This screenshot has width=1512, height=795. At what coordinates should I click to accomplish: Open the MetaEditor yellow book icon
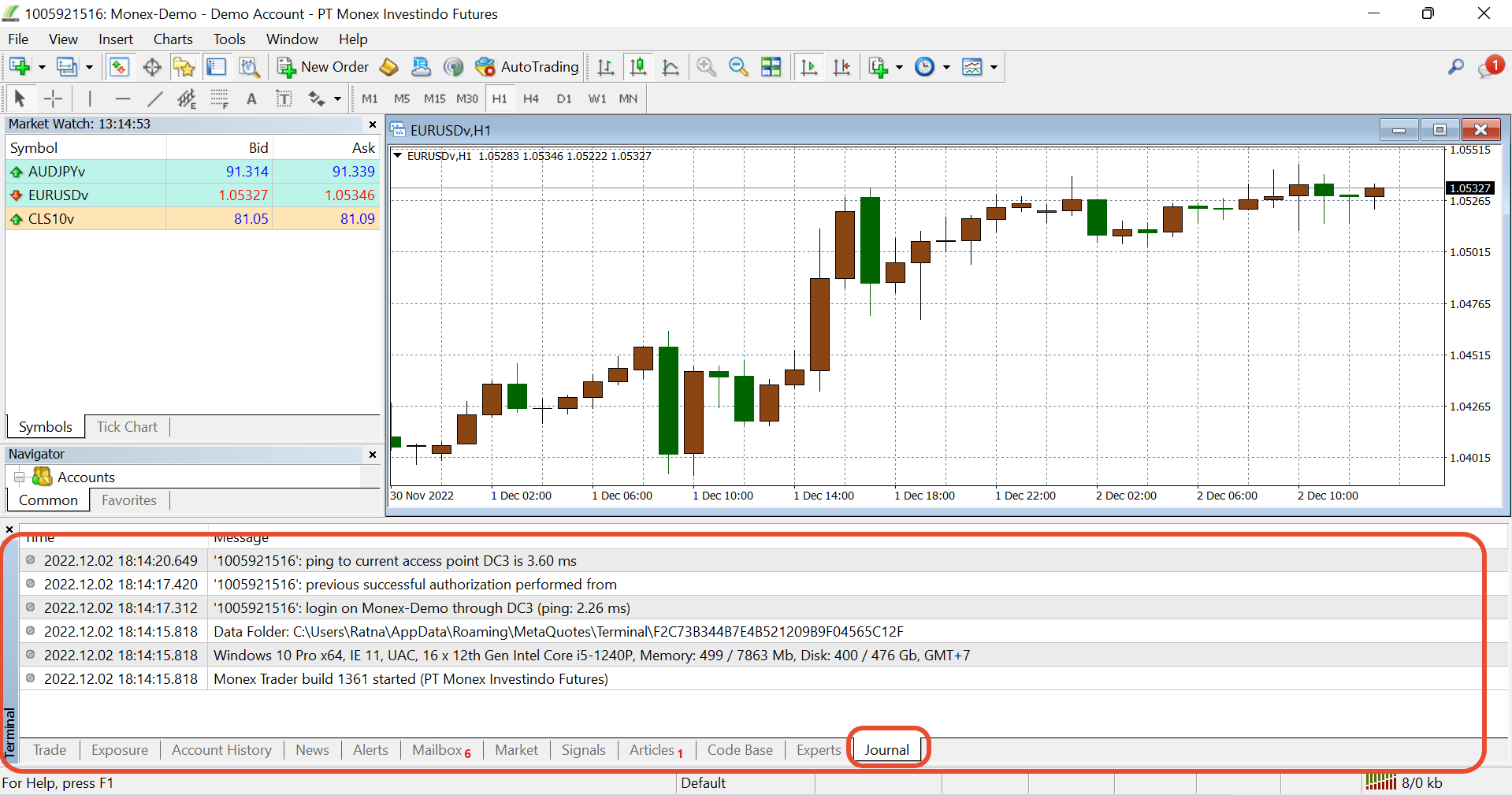[388, 67]
